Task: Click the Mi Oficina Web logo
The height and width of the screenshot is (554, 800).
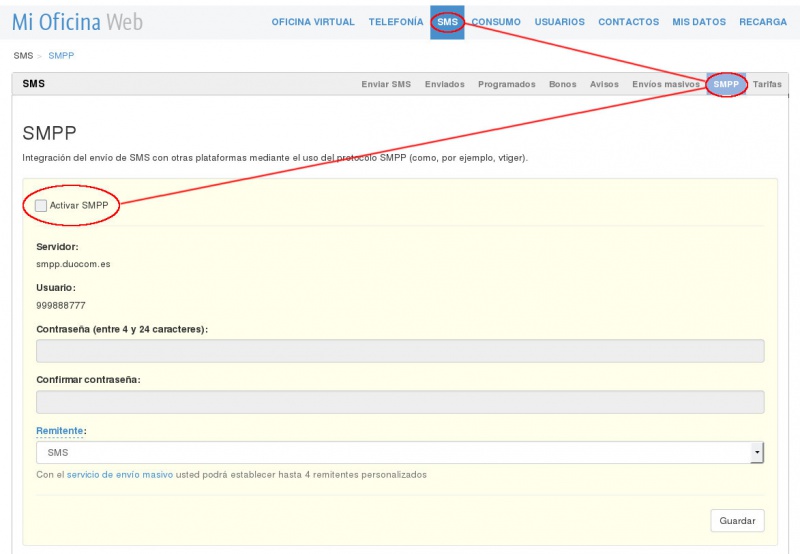Action: coord(77,22)
